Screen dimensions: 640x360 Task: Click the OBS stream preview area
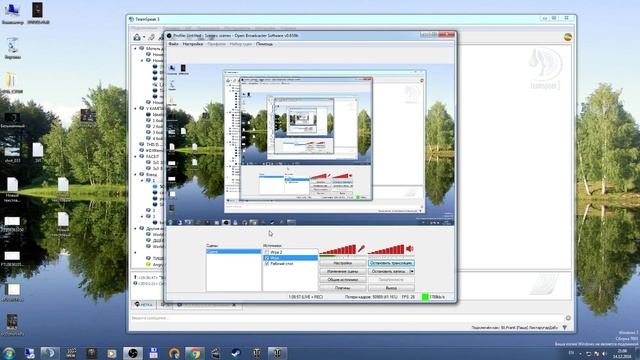click(x=310, y=144)
